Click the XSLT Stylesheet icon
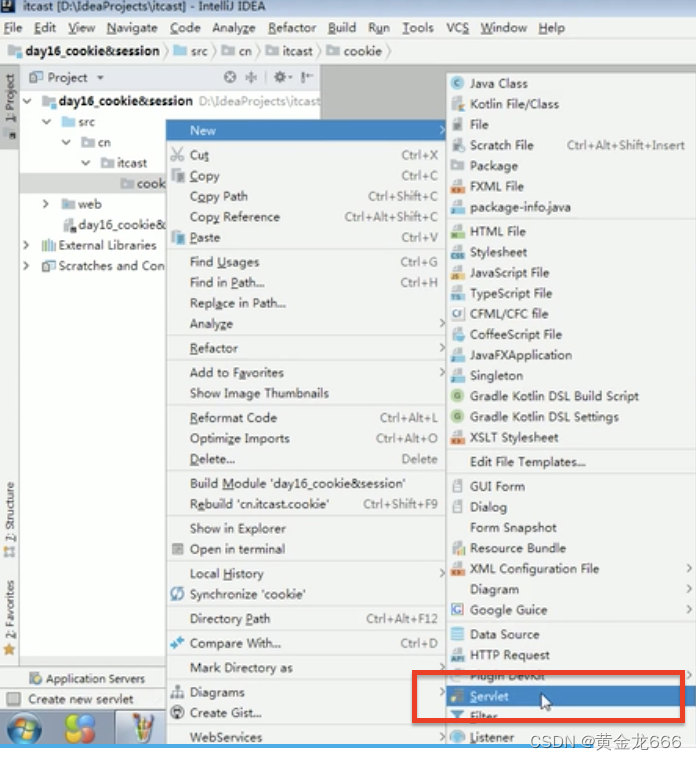This screenshot has height=760, width=696. click(457, 437)
